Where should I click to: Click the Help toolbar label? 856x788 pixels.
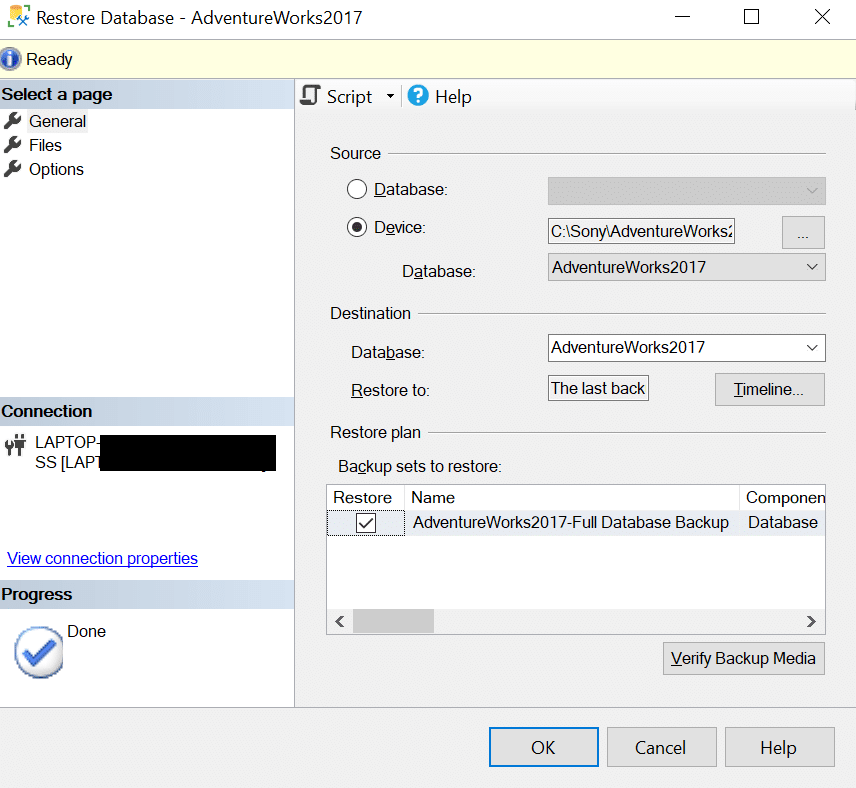pos(453,97)
